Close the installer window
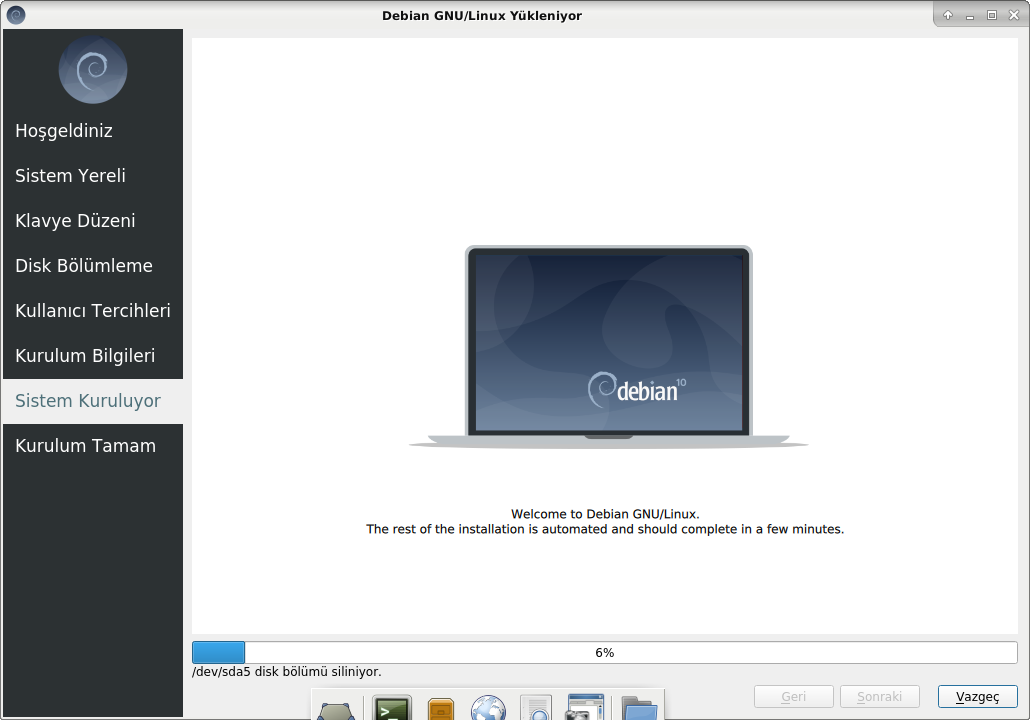This screenshot has width=1030, height=720. [1014, 15]
